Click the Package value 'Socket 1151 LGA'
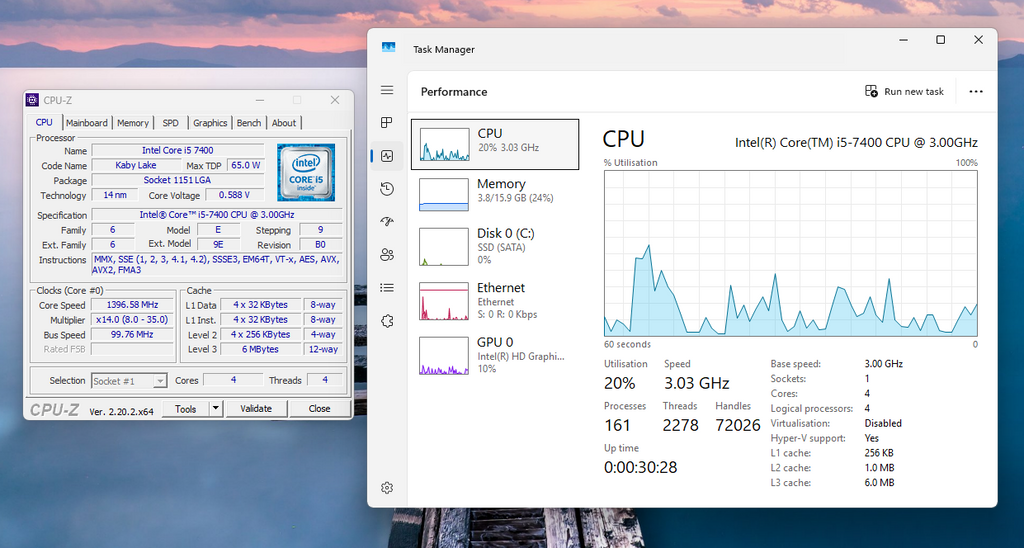Screen dimensions: 1024x548 [178, 180]
